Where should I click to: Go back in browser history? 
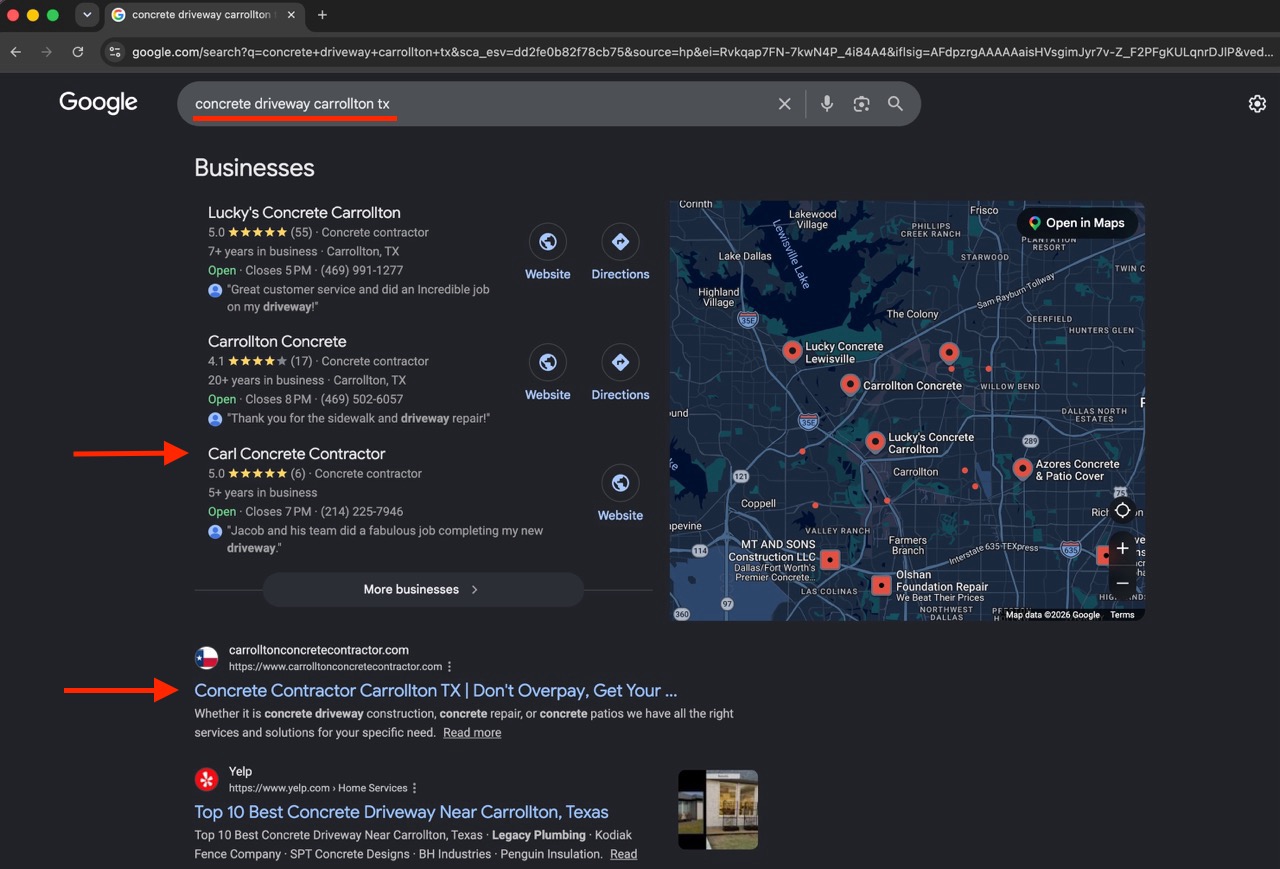pyautogui.click(x=16, y=52)
